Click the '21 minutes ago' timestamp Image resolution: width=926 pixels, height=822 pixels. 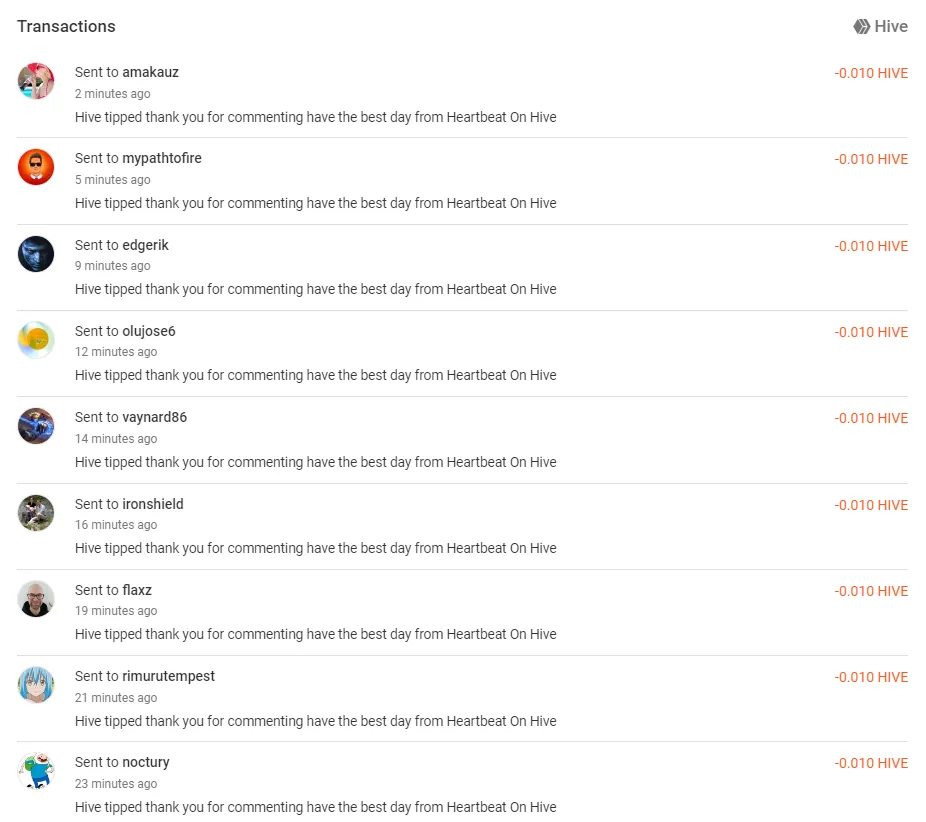pyautogui.click(x=116, y=698)
